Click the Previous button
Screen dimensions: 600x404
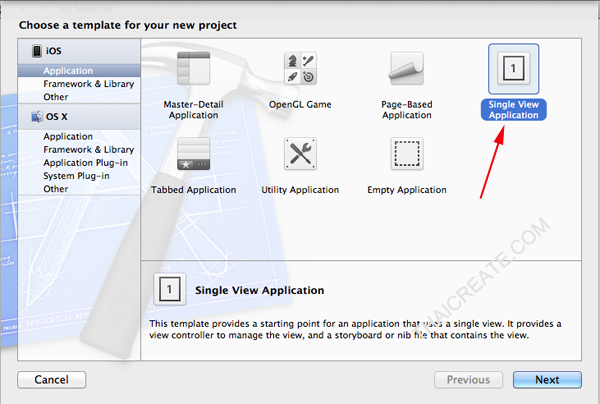468,380
